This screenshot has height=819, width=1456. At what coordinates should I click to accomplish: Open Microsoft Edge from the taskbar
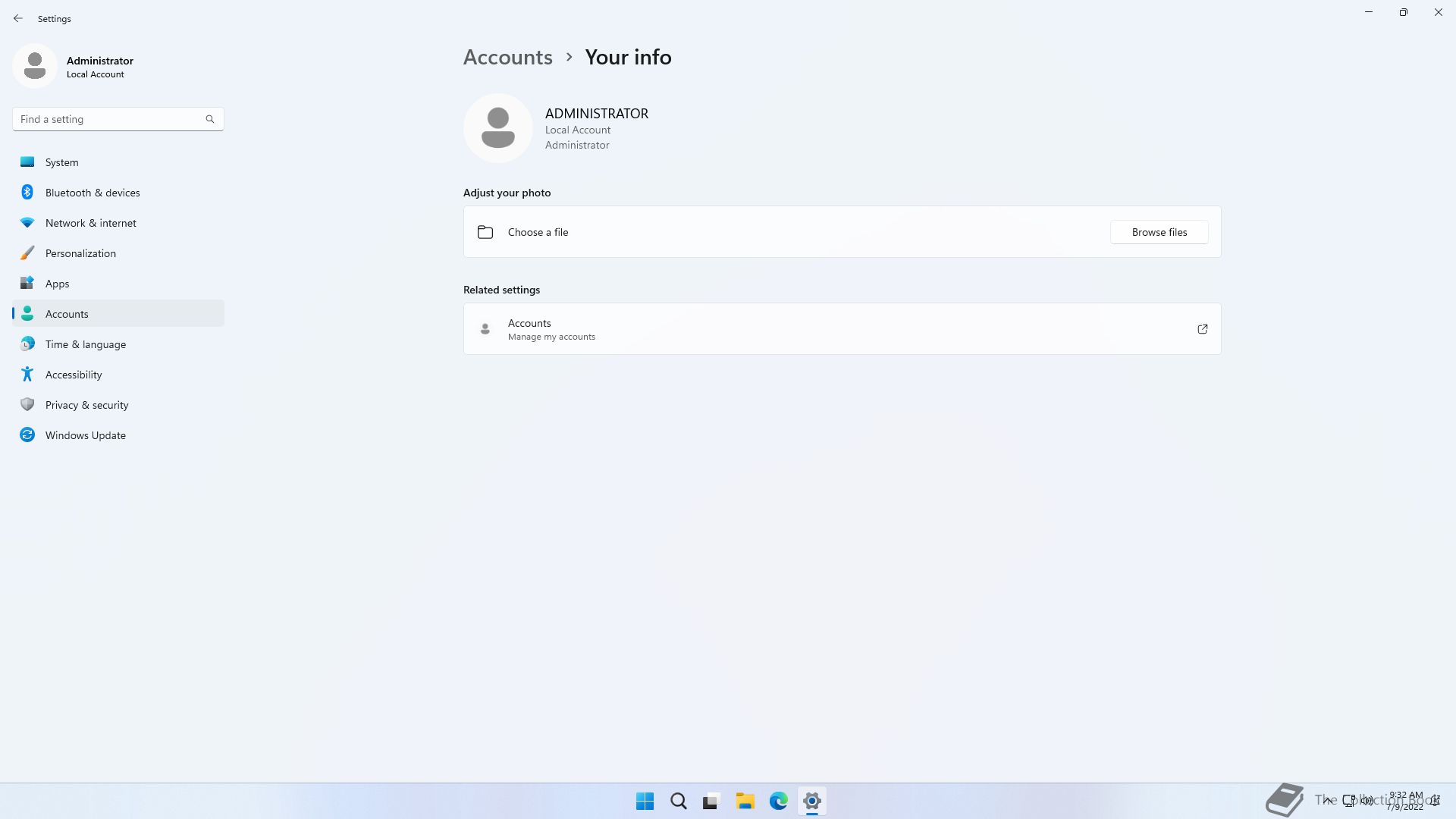(778, 801)
